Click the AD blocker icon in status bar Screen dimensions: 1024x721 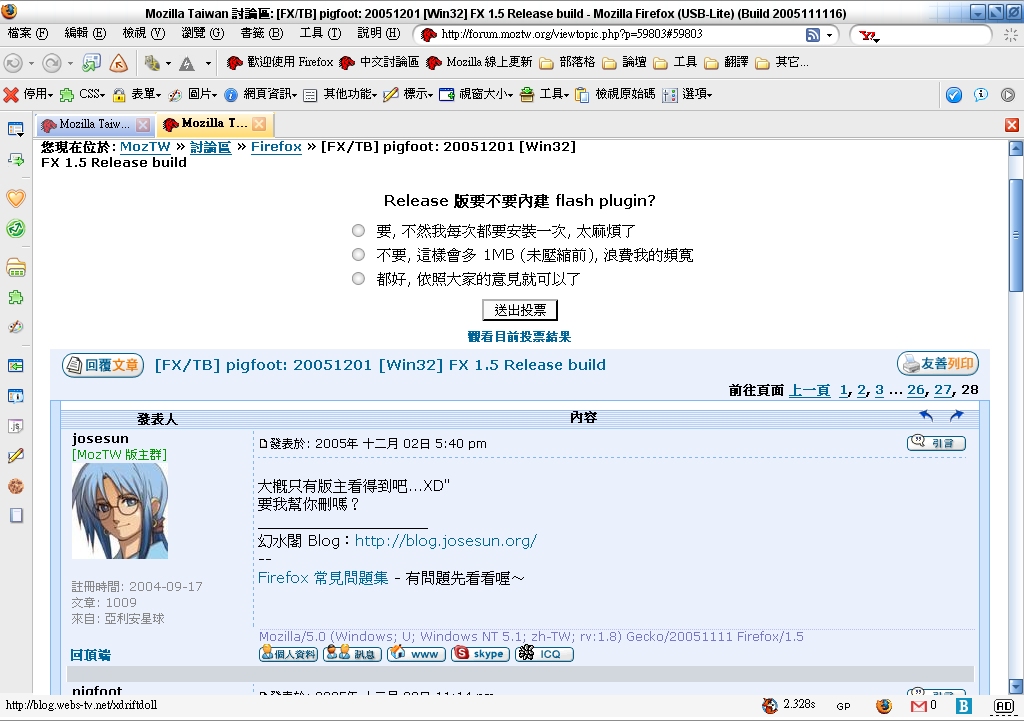point(1004,705)
